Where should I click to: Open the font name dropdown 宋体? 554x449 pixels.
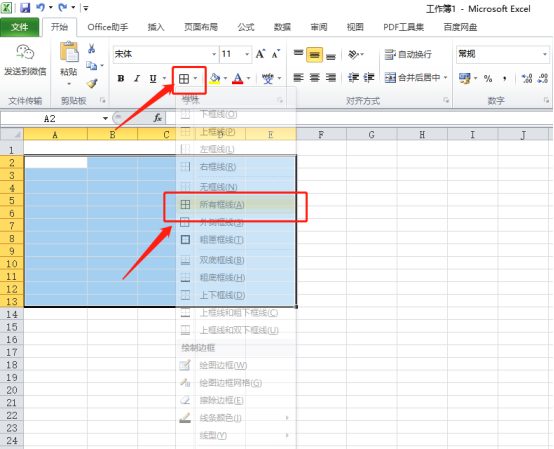pos(214,54)
